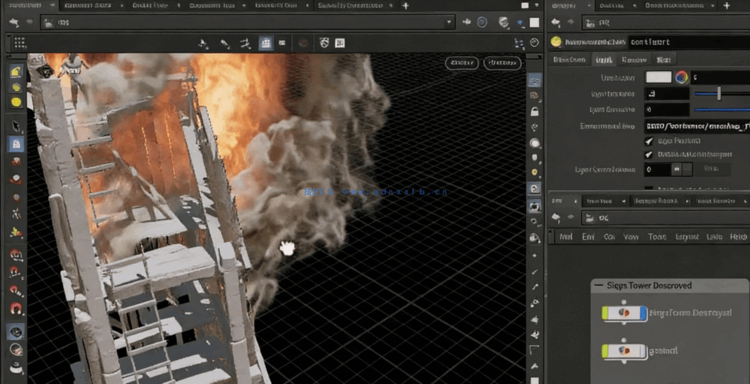
Task: Click the face mask icon in viewport toolbar
Action: coord(324,43)
